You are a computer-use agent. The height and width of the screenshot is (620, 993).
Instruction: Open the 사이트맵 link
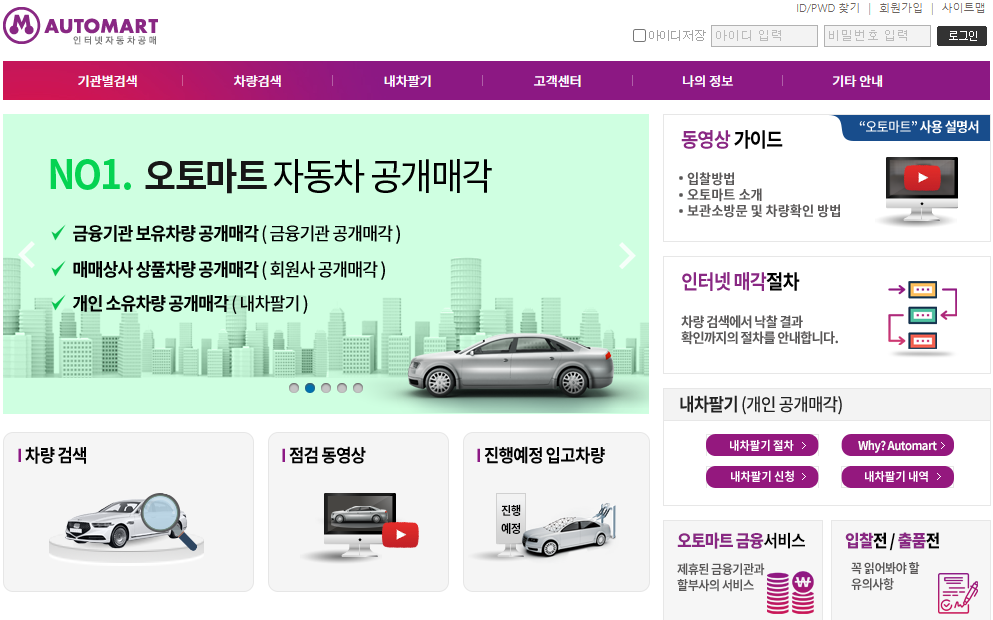(963, 8)
